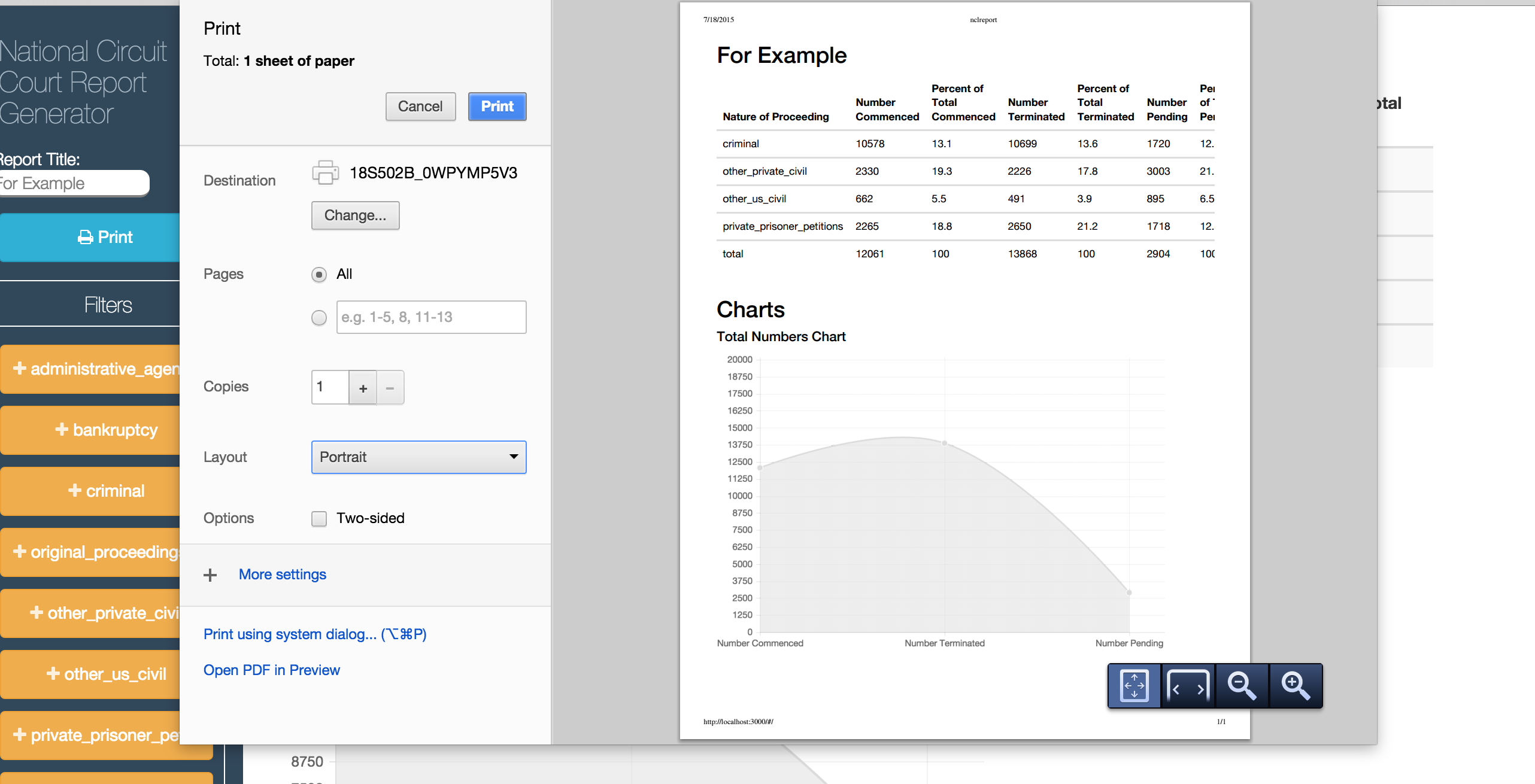Enable the Two-sided checkbox

click(x=319, y=518)
